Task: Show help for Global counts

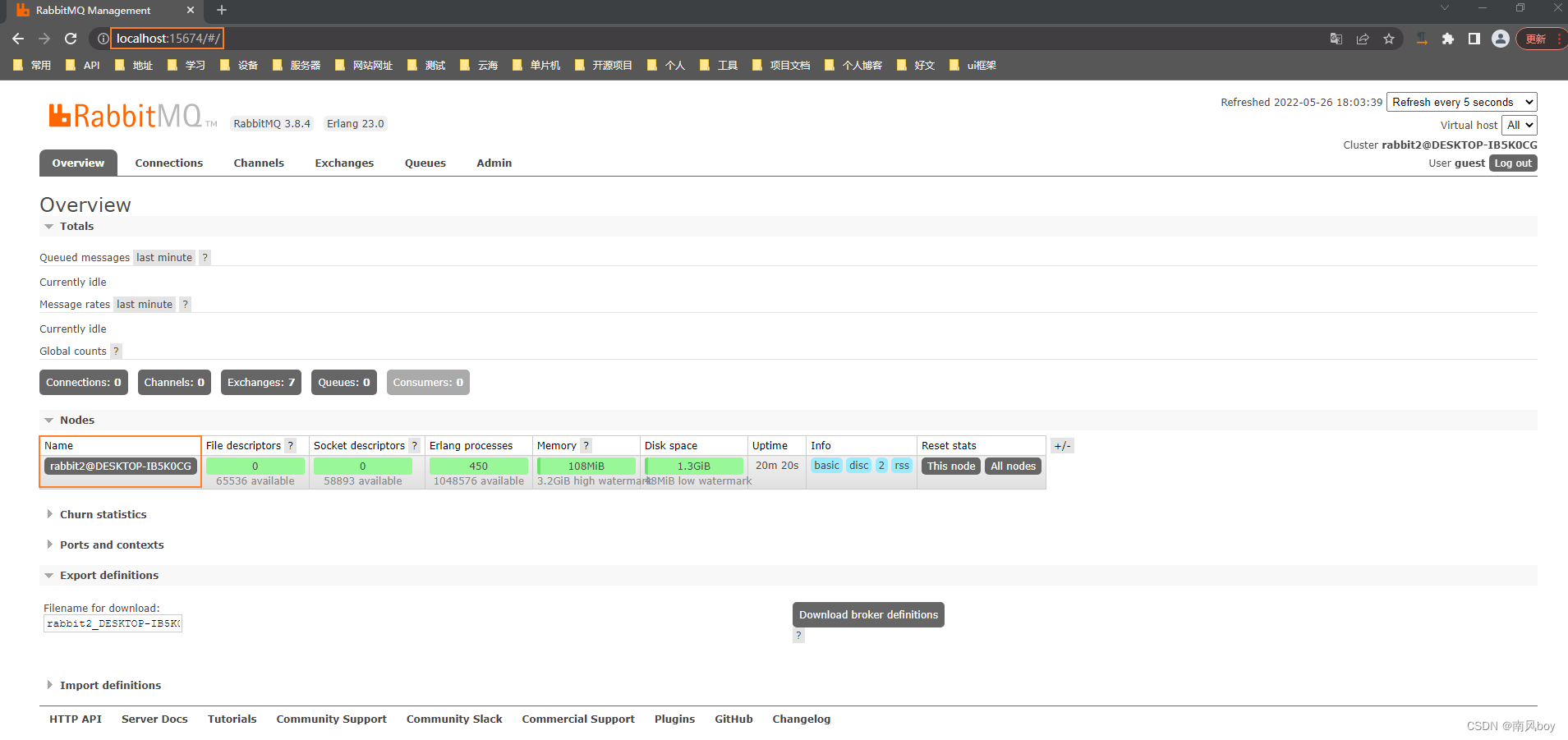Action: coord(117,351)
